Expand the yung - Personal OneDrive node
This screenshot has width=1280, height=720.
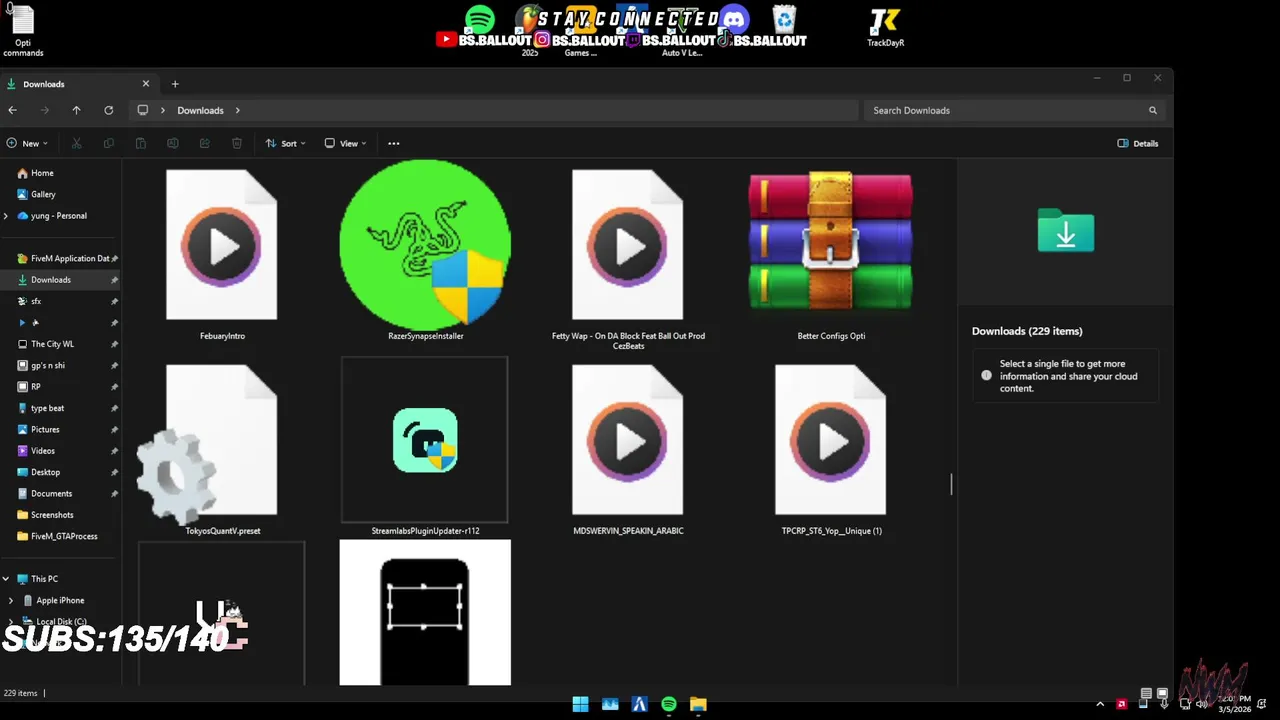(6, 216)
